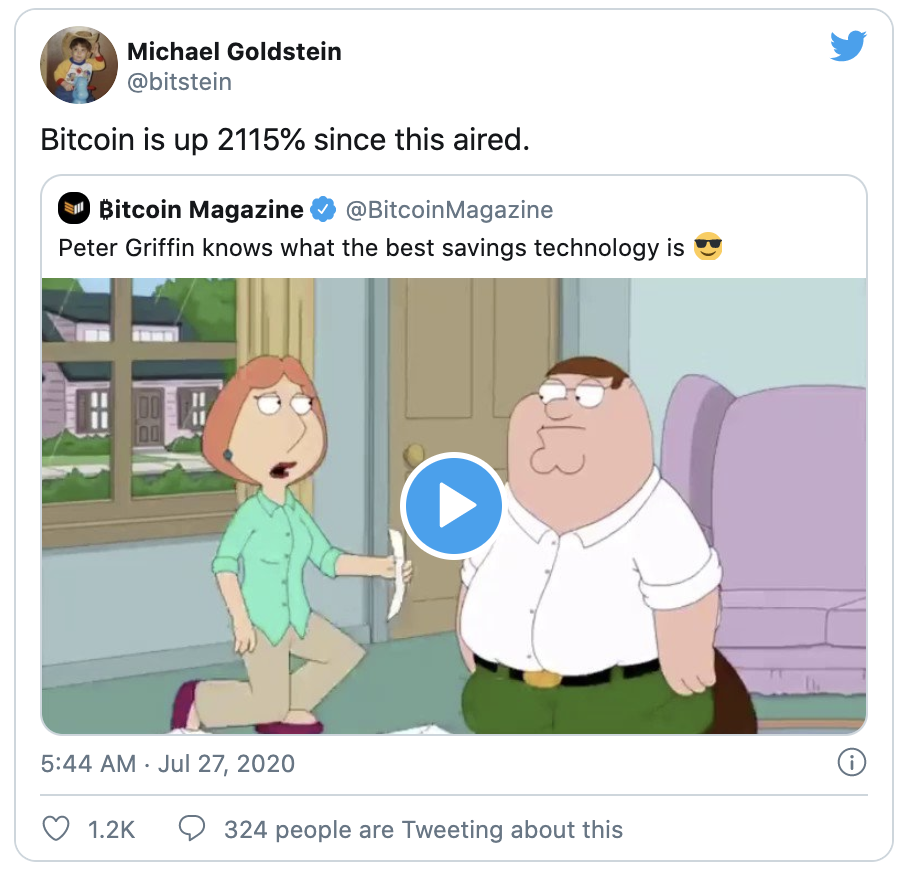Viewport: 906px width, 872px height.
Task: Click the 1.2K likes count
Action: 111,830
